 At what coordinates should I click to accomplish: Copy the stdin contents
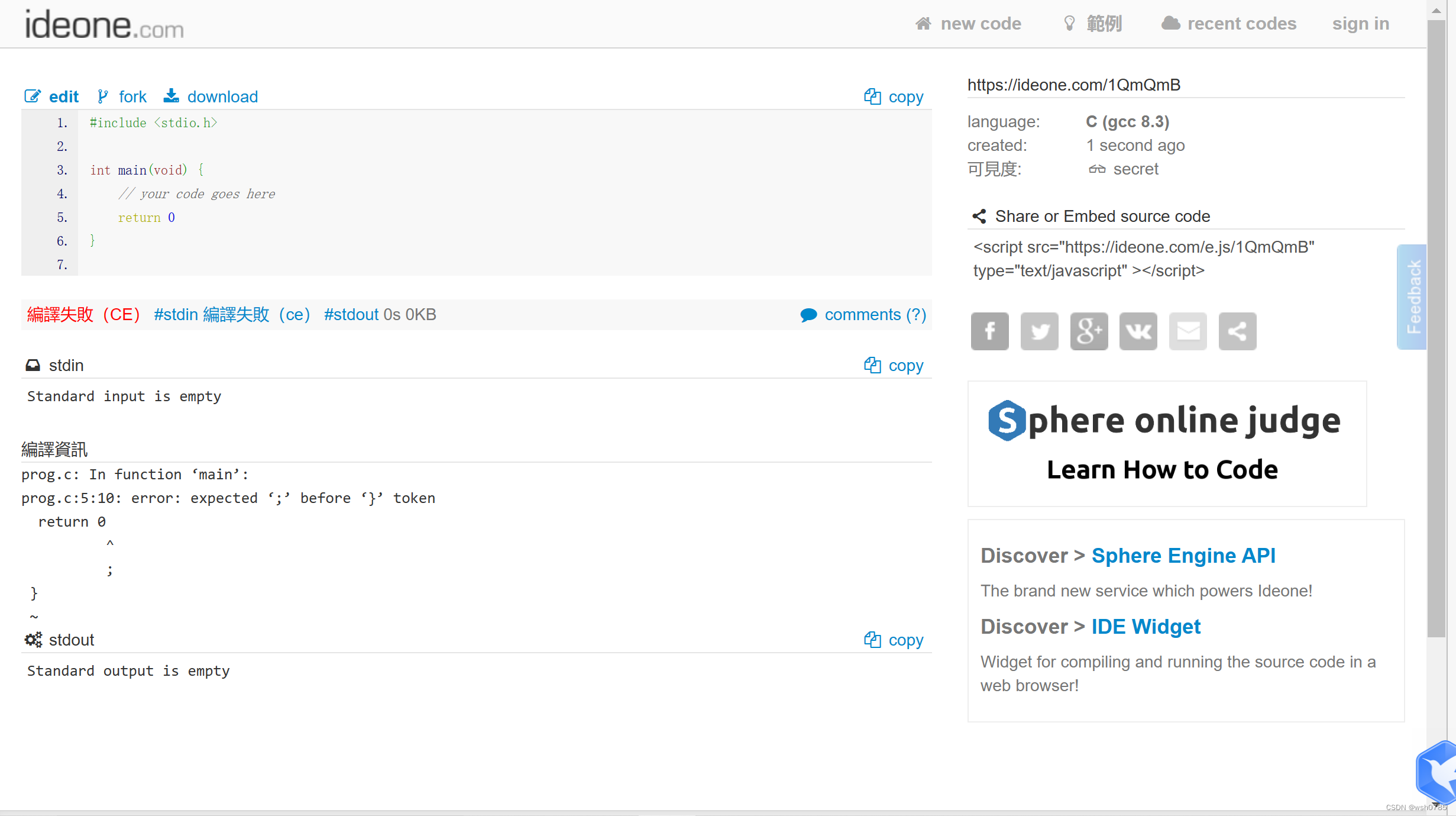tap(905, 366)
